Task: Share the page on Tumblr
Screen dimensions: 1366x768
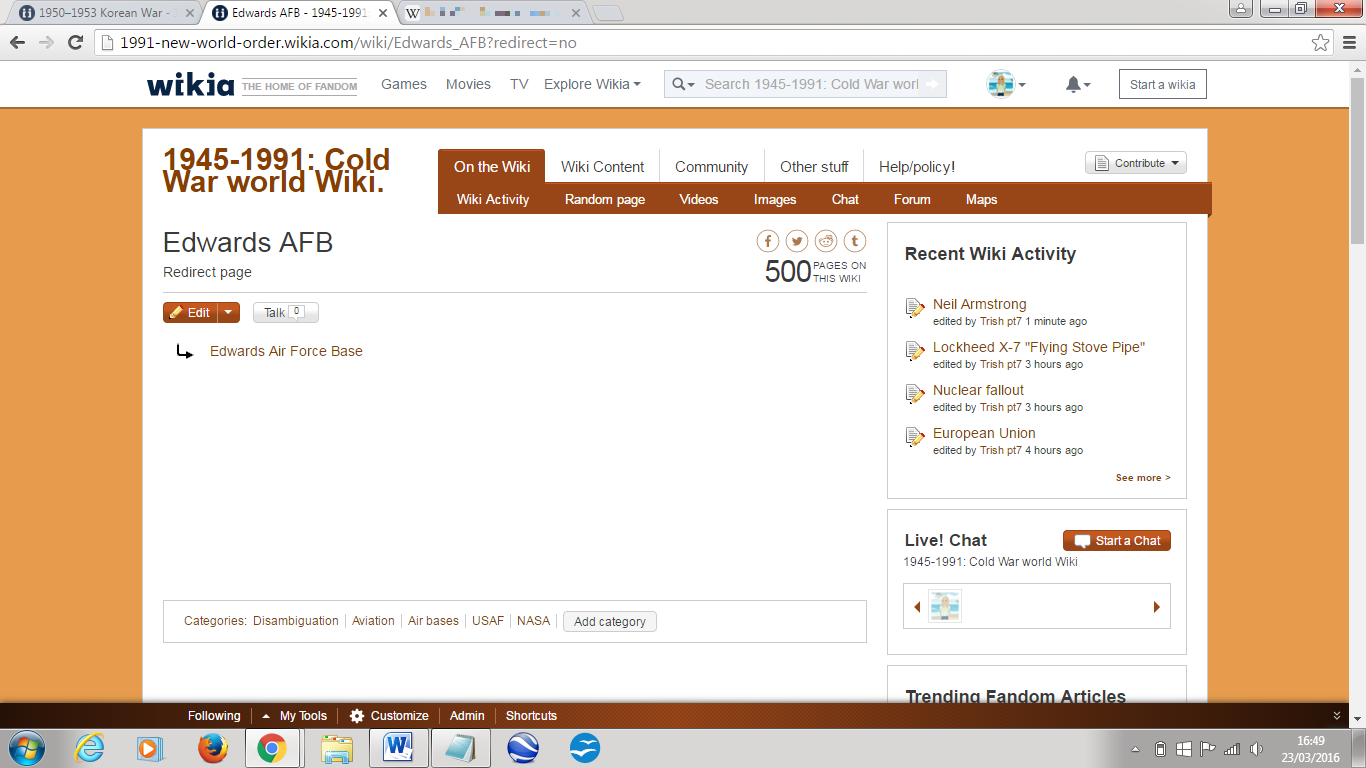Action: 855,241
